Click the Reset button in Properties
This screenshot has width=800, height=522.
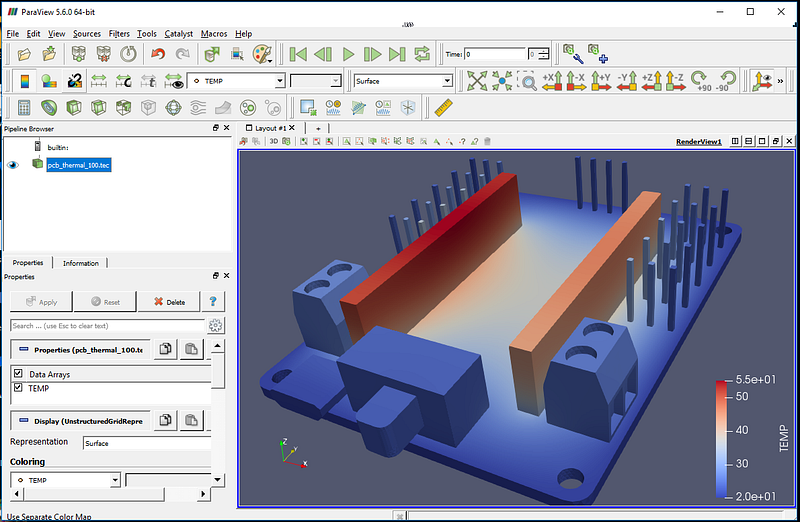[x=104, y=301]
